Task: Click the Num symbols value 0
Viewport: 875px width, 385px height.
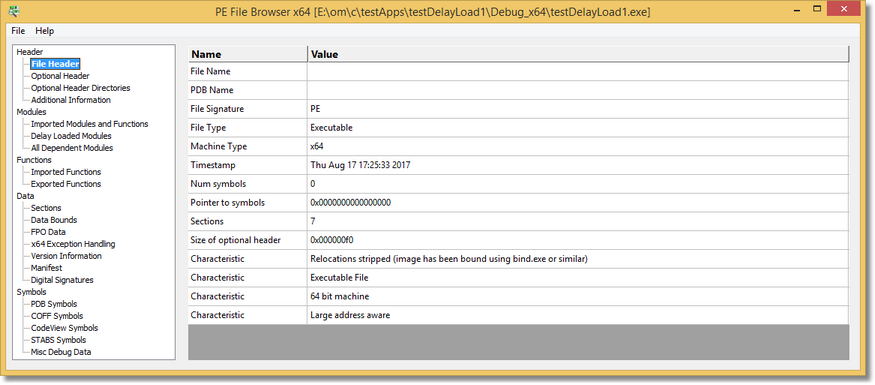Action: (313, 184)
